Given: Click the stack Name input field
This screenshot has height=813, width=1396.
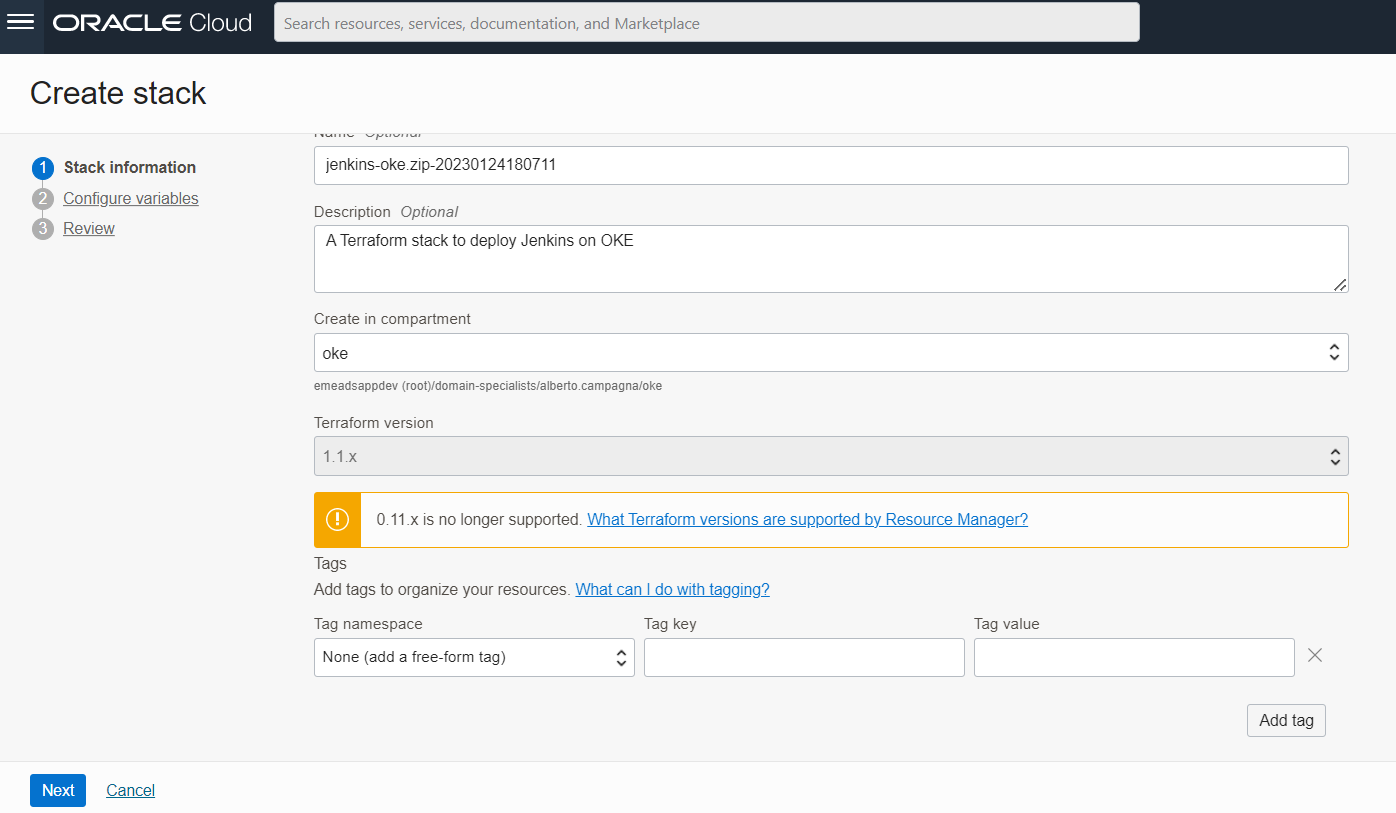Looking at the screenshot, I should [831, 165].
